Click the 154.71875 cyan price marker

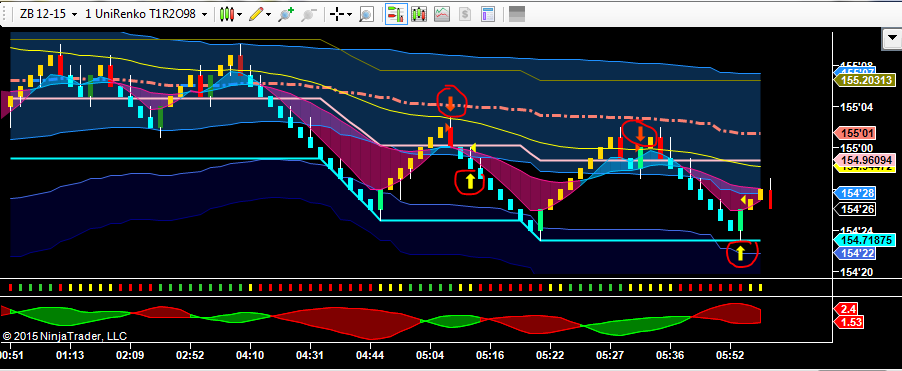point(865,240)
